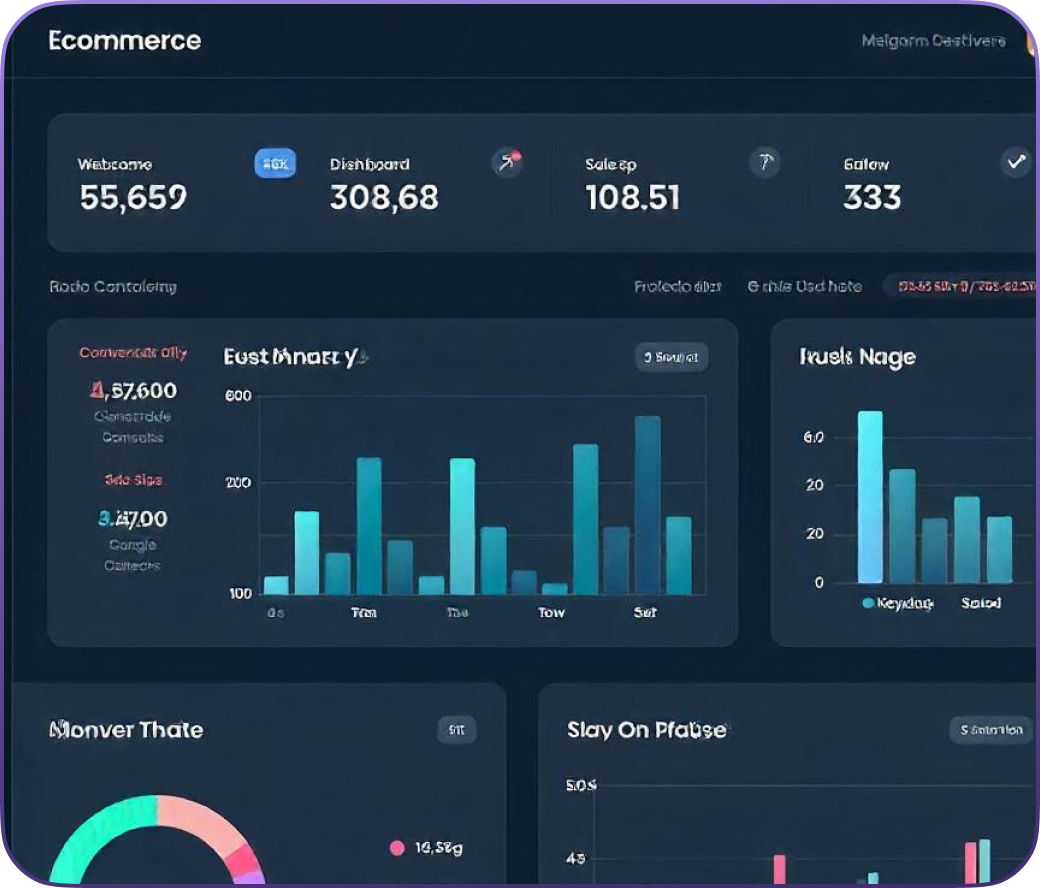The image size is (1040, 888).
Task: Toggle the Keyding series label in the legend
Action: (904, 603)
